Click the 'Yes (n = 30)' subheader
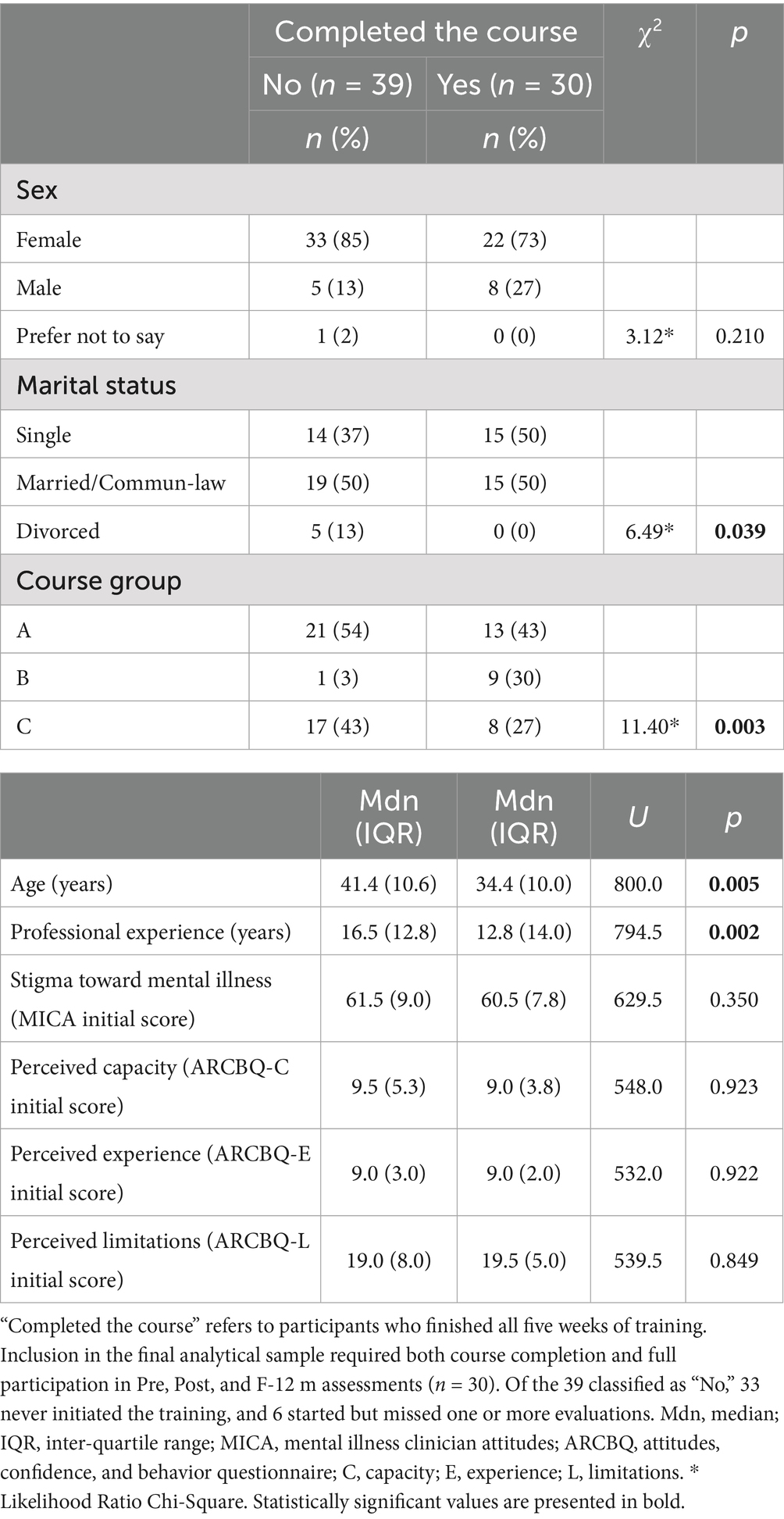Viewport: 784px width, 1519px height. point(515,84)
